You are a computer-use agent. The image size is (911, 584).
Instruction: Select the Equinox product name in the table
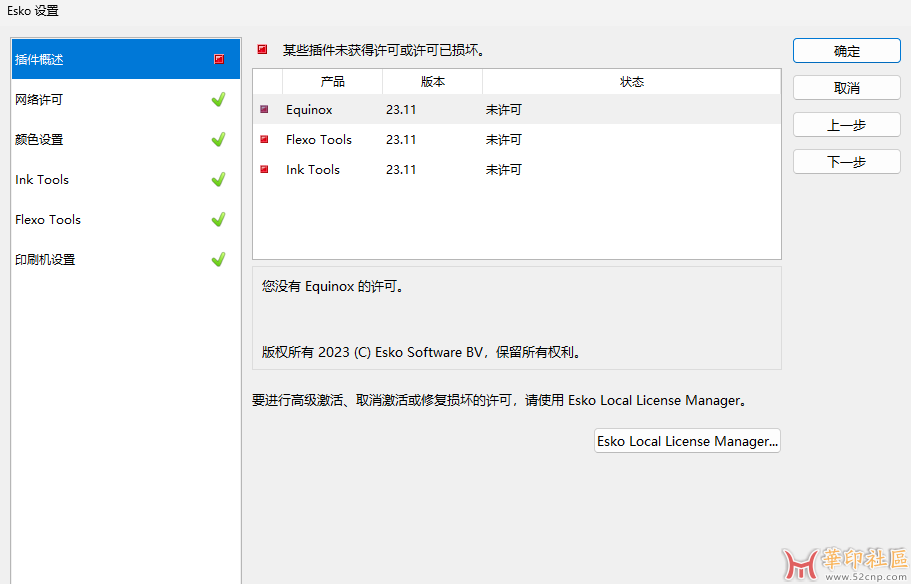pos(309,110)
